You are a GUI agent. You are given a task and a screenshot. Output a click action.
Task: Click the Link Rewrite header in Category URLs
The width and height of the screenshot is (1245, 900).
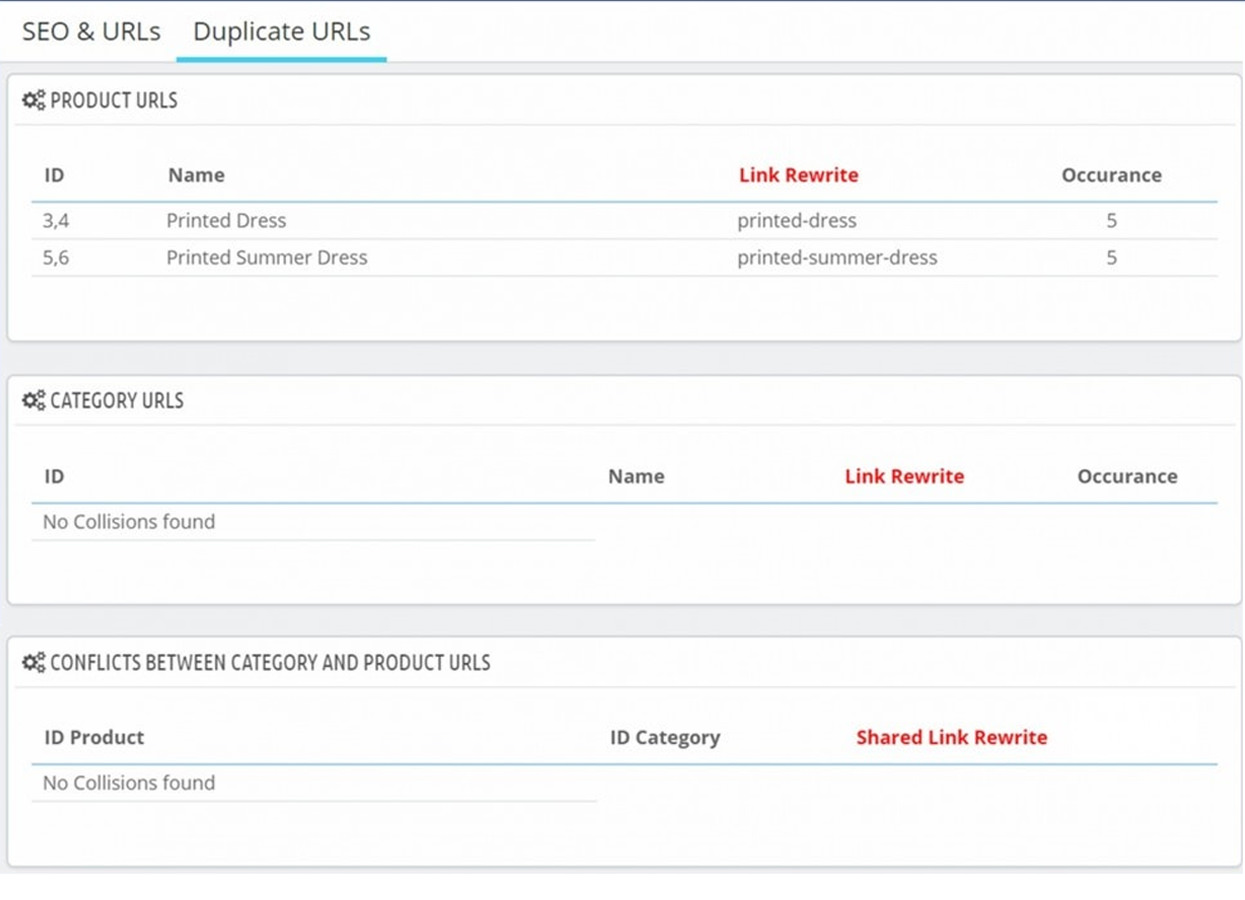click(x=904, y=476)
